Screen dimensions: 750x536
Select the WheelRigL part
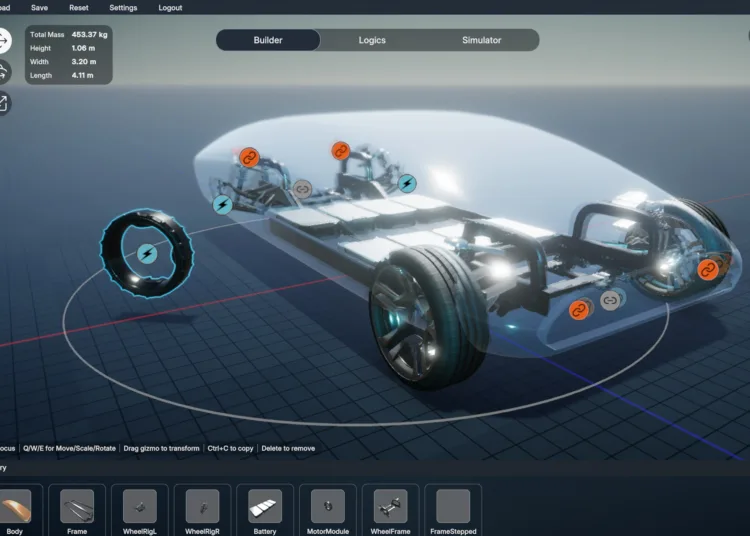[x=139, y=507]
